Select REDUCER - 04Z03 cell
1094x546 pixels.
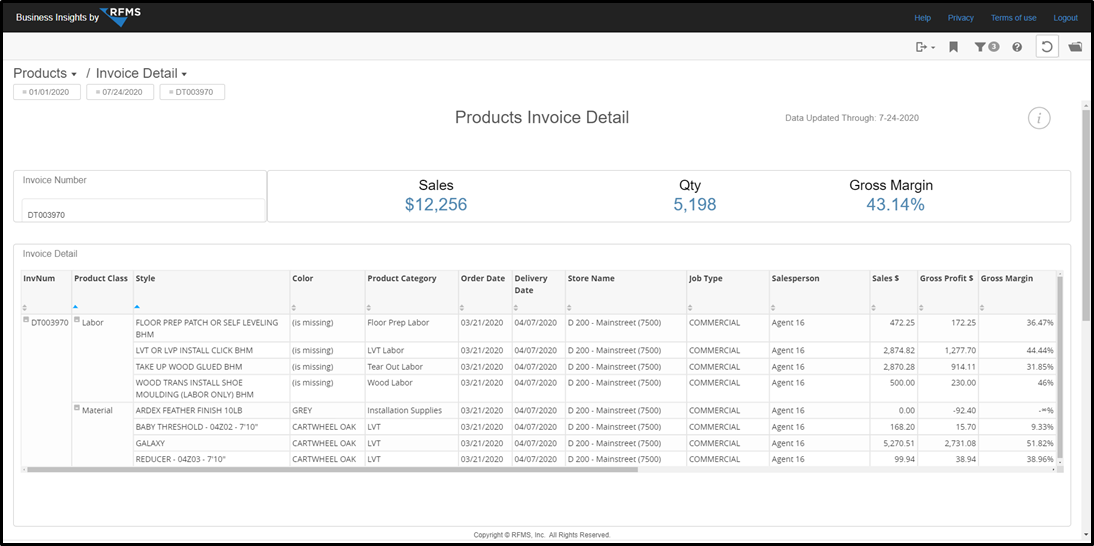point(212,459)
